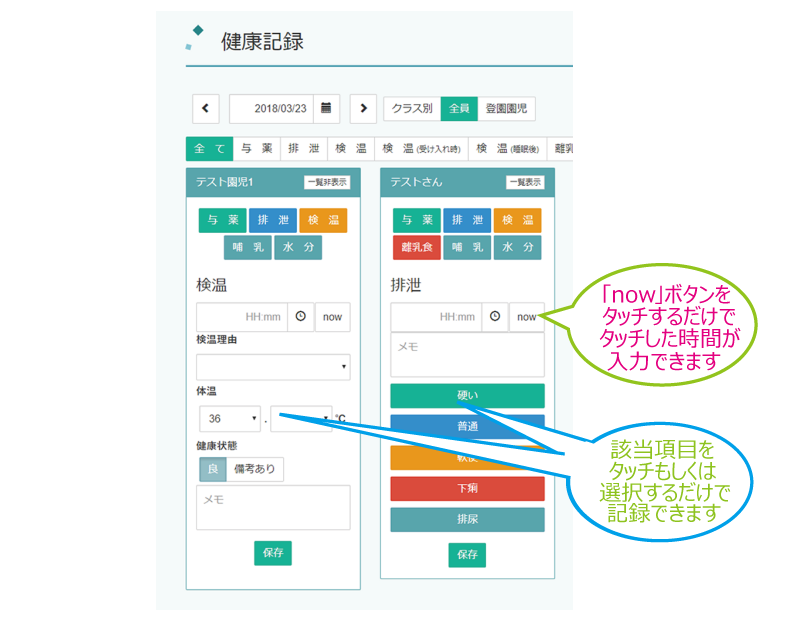
Task: Open the calendar date picker icon
Action: 326,108
